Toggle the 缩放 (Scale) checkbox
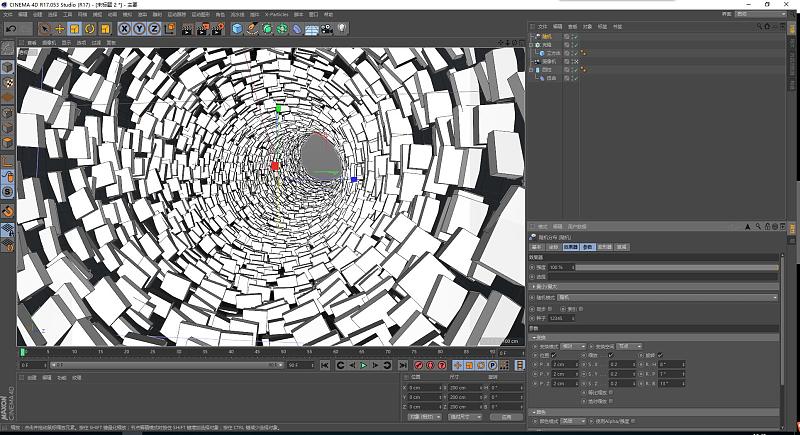 [x=611, y=354]
